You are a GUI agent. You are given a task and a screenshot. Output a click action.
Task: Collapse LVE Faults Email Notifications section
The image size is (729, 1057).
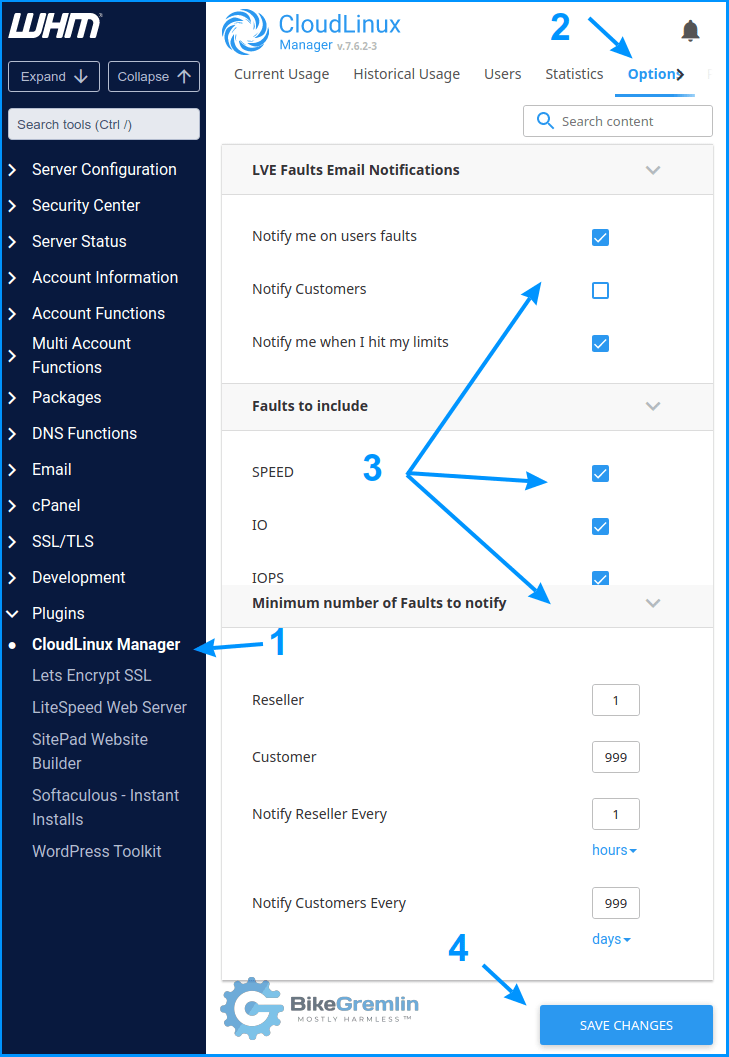coord(652,170)
